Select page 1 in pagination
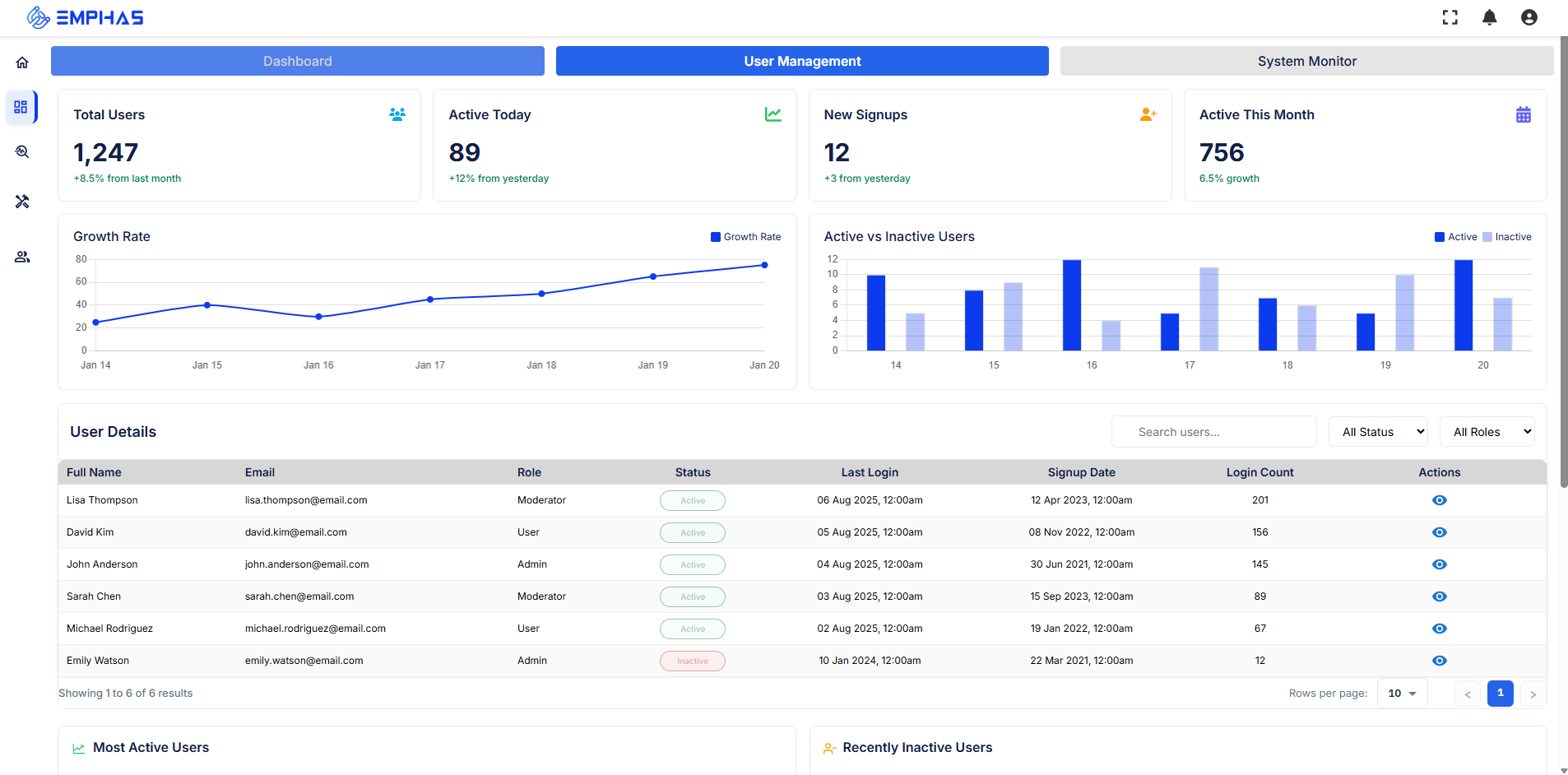Screen dimensions: 1568x775 click(1501, 694)
